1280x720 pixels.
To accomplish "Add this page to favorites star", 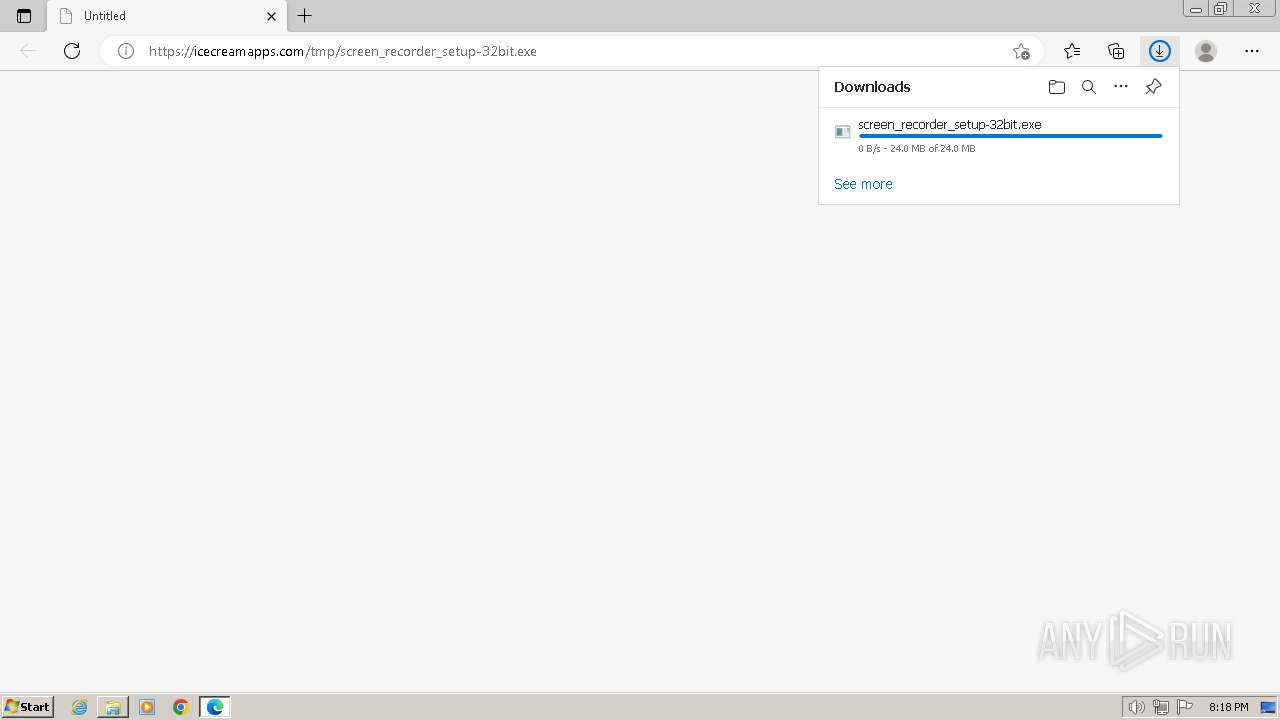I will [x=1021, y=51].
